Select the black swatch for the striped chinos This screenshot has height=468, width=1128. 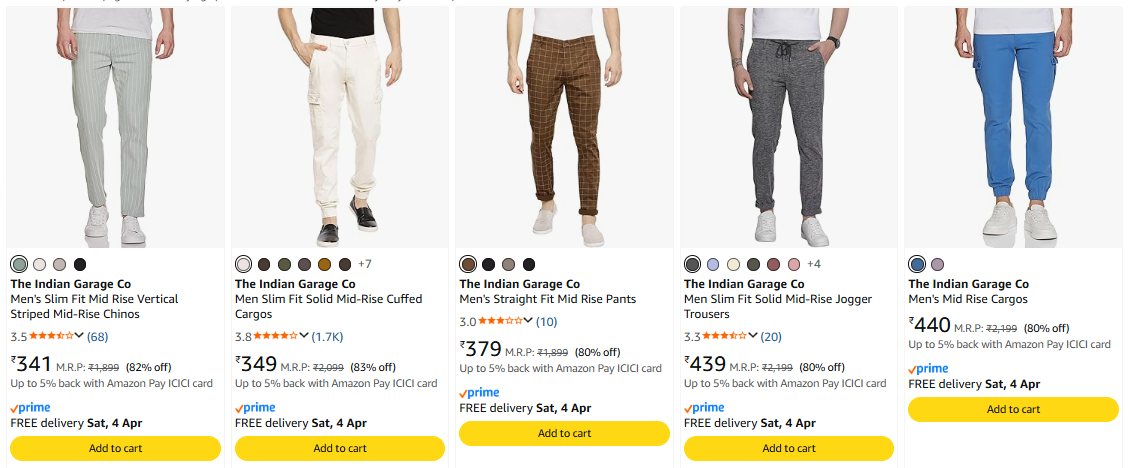[x=80, y=264]
